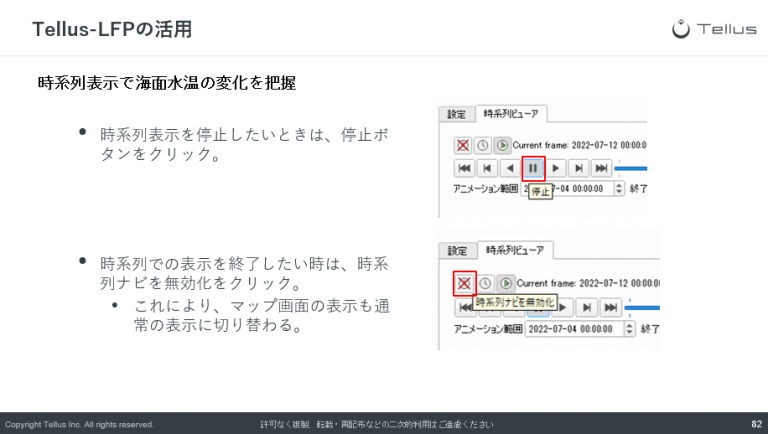Click アニメーション範囲 label in lower panel

click(x=488, y=329)
